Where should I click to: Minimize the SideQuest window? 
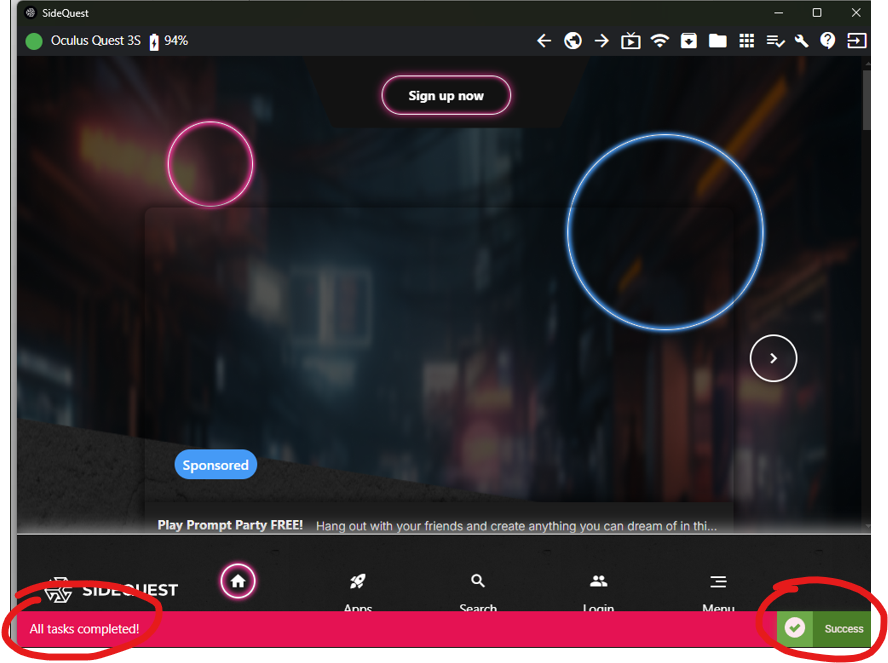tap(779, 12)
